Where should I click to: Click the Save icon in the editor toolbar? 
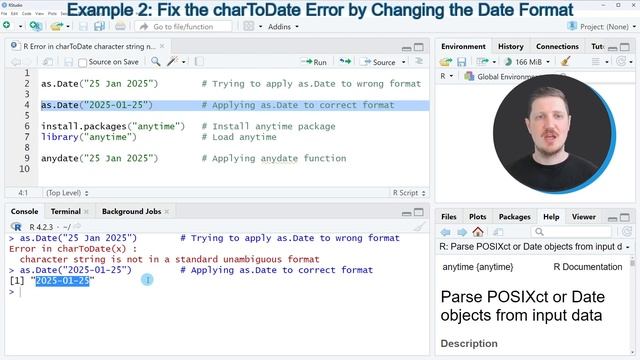tap(68, 62)
